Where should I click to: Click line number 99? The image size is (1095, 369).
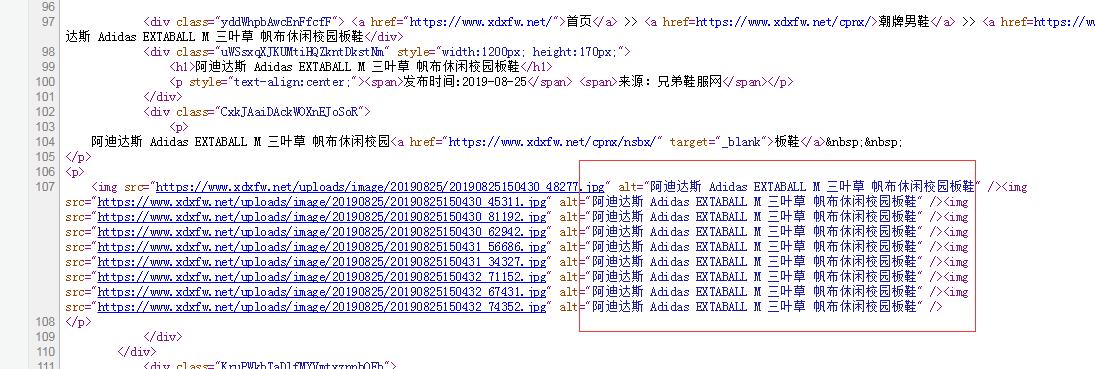pos(47,67)
